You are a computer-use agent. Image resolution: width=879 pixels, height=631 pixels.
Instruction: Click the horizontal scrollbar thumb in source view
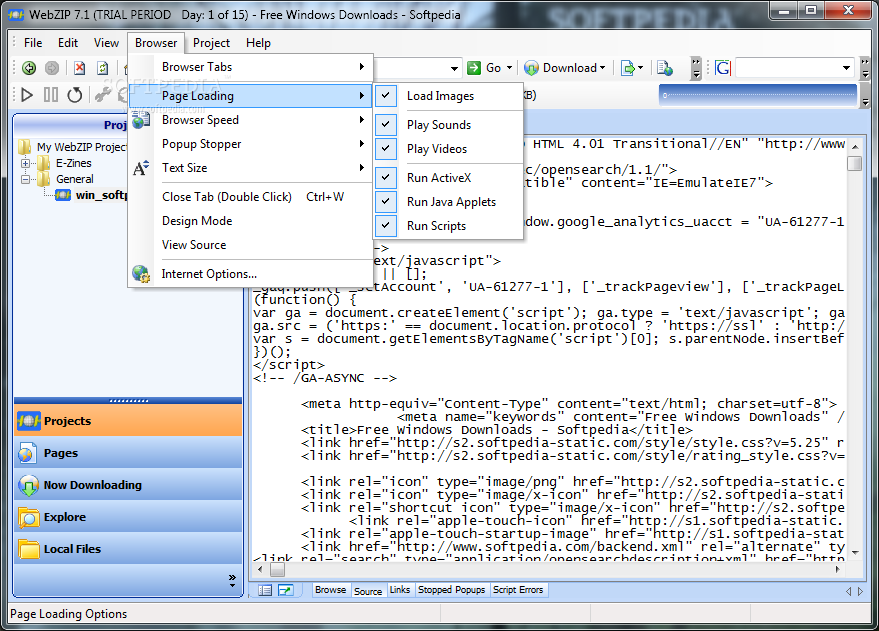point(277,570)
